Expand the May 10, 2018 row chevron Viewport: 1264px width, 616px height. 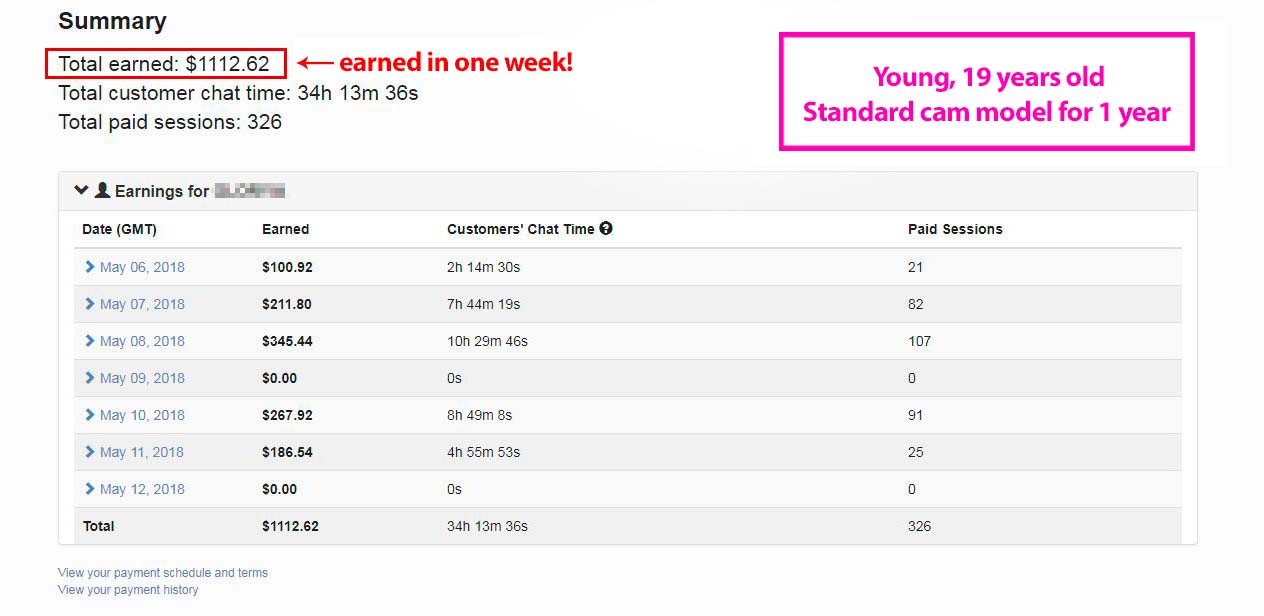click(x=90, y=415)
